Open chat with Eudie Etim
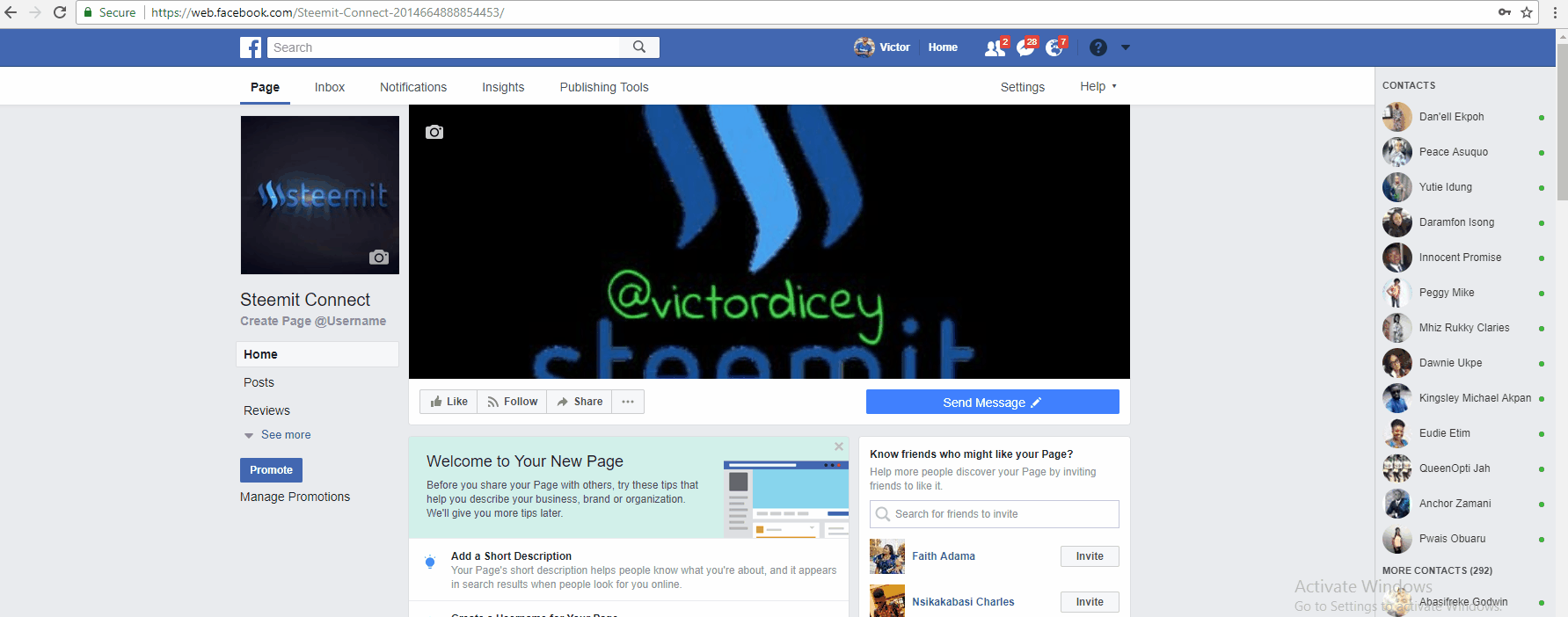 tap(1463, 433)
